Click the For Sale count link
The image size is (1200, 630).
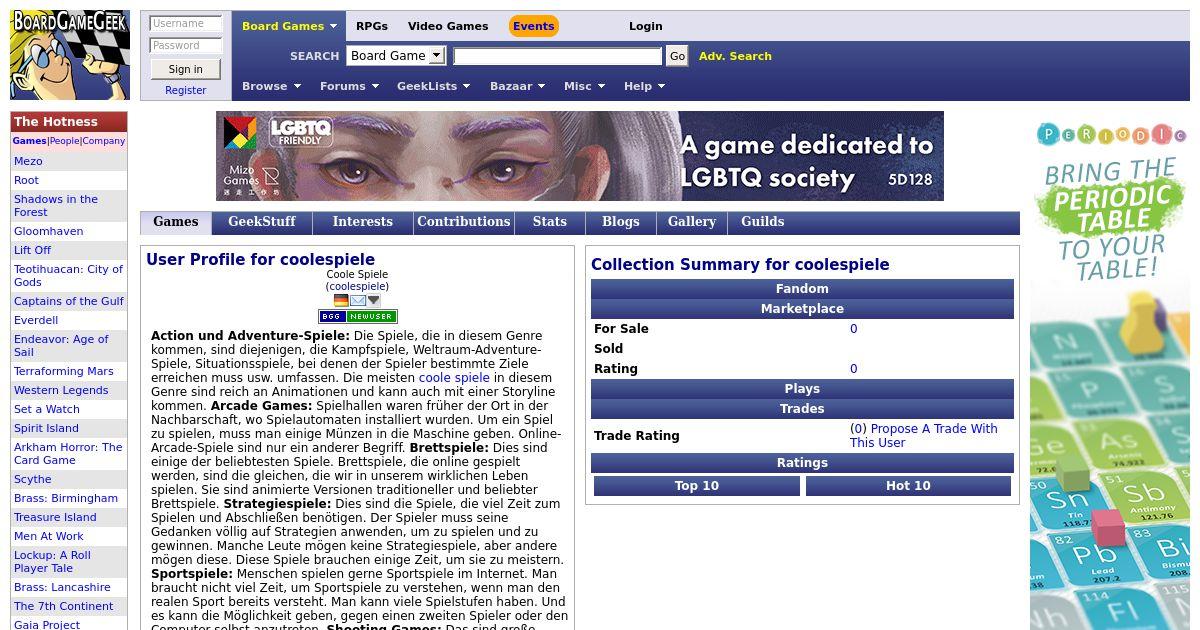[854, 329]
